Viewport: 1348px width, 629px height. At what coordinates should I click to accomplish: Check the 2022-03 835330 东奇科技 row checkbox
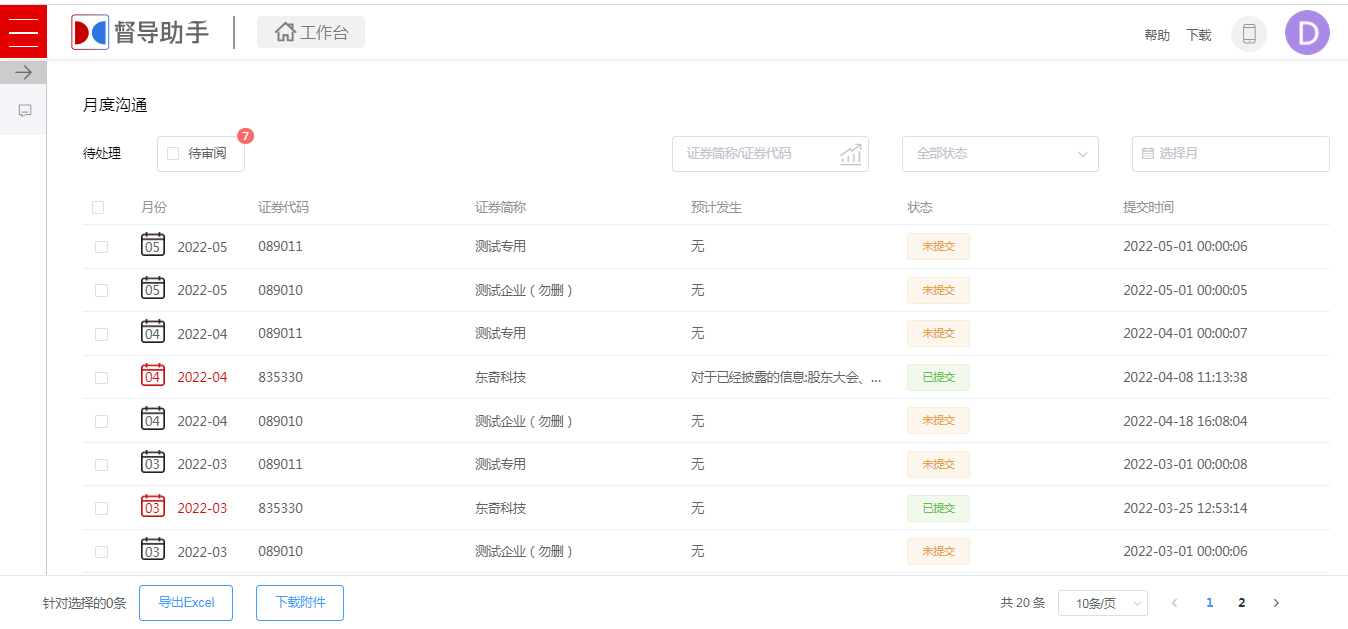(x=101, y=508)
